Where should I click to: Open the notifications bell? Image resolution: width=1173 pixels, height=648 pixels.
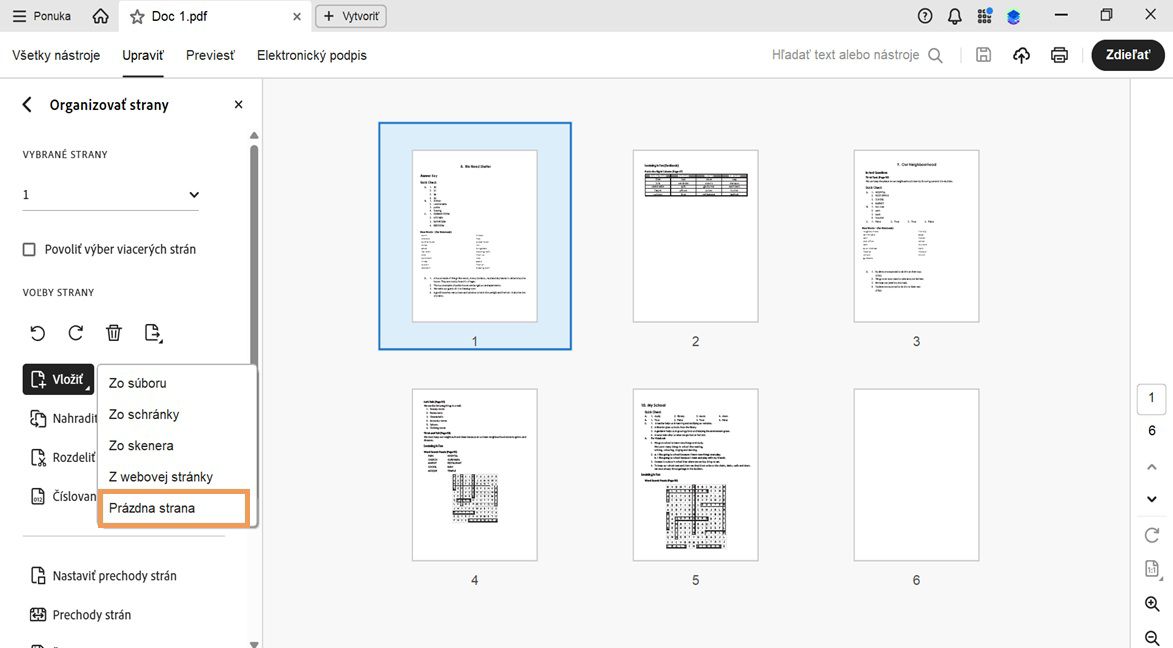click(955, 16)
